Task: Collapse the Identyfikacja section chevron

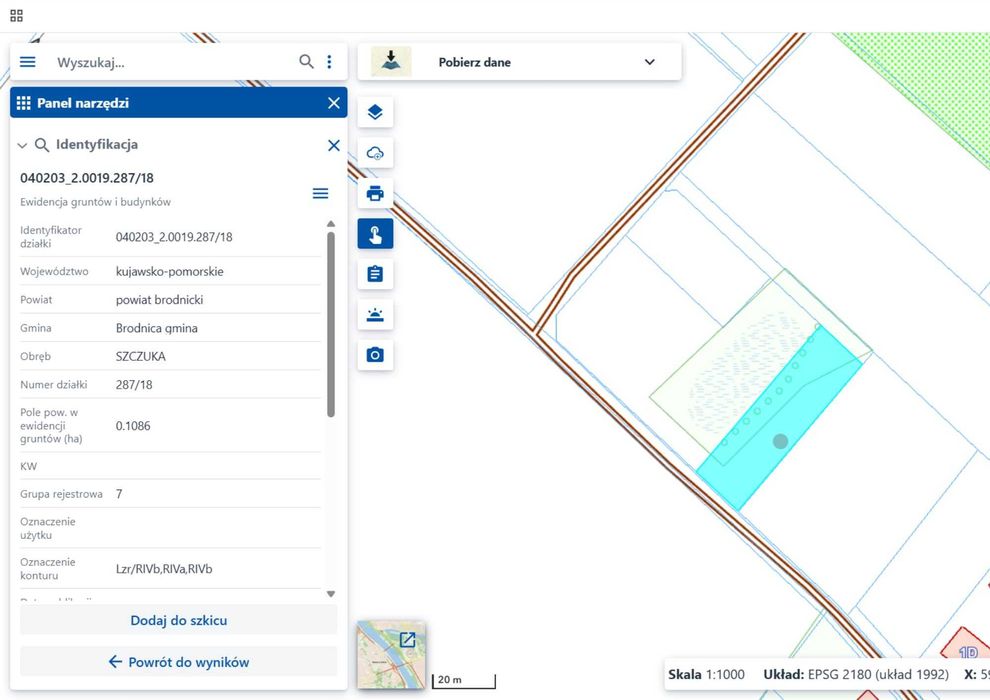Action: pos(22,145)
